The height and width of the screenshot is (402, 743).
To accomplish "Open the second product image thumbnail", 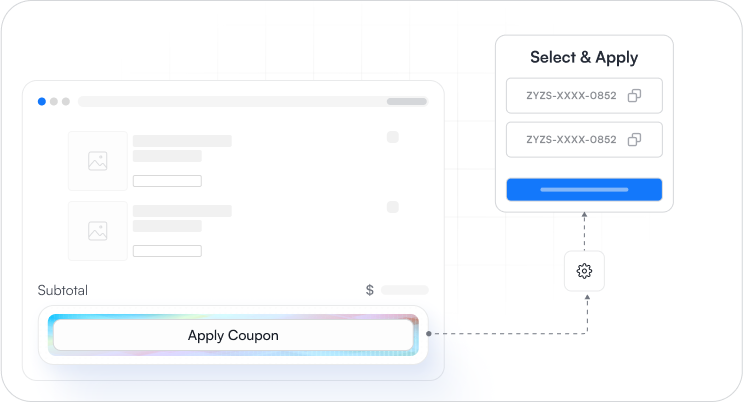I will (98, 231).
